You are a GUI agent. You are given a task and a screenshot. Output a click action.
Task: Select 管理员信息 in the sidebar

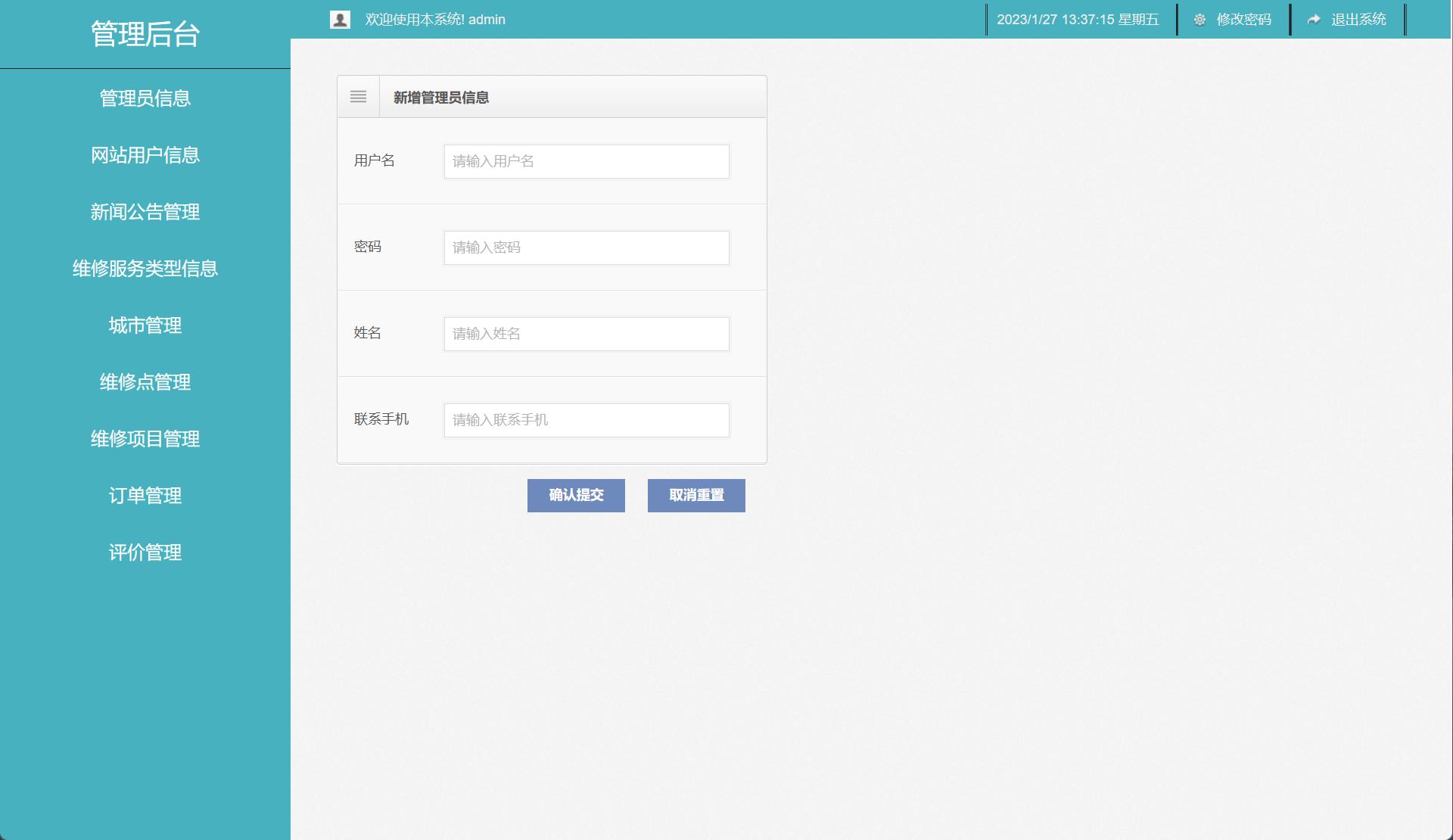[145, 98]
